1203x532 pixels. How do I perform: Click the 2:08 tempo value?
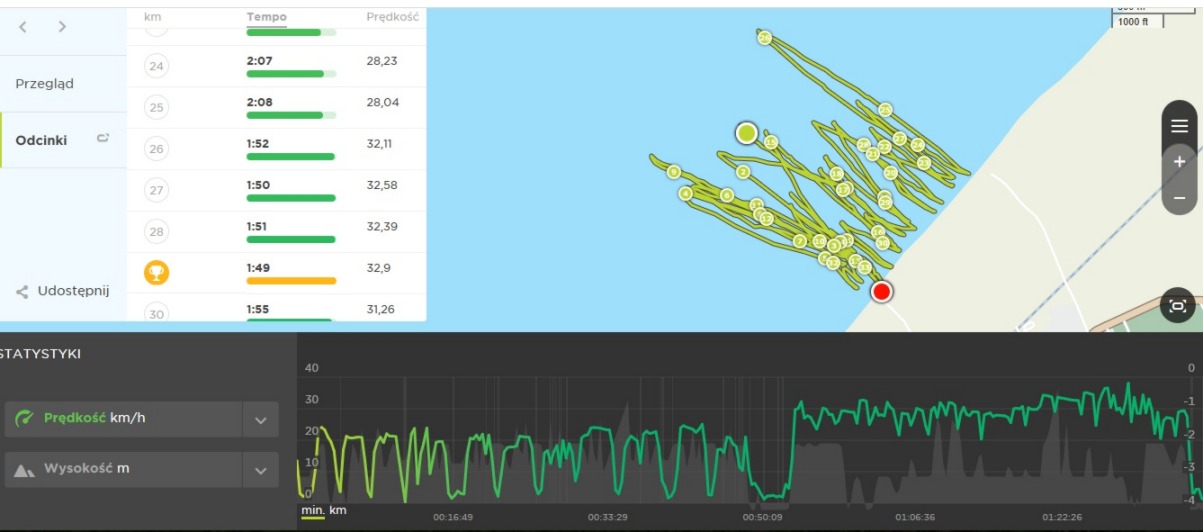pos(259,102)
